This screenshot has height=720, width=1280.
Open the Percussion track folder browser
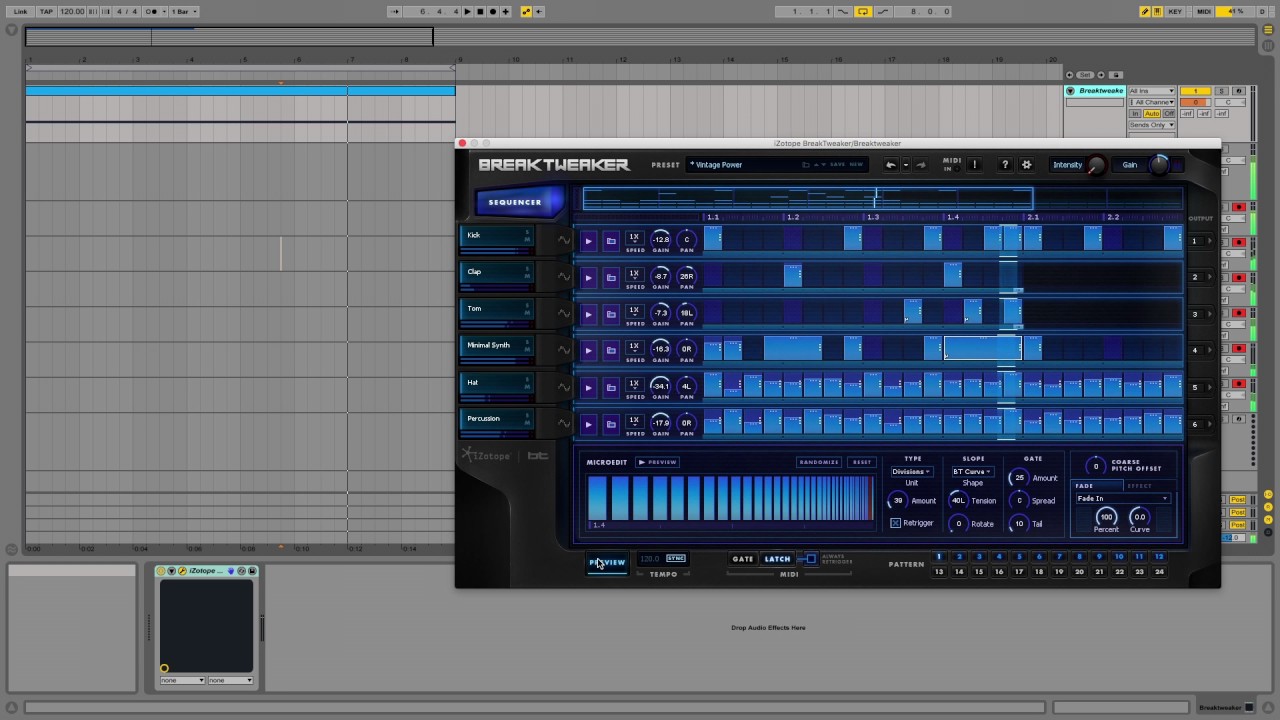pyautogui.click(x=611, y=424)
